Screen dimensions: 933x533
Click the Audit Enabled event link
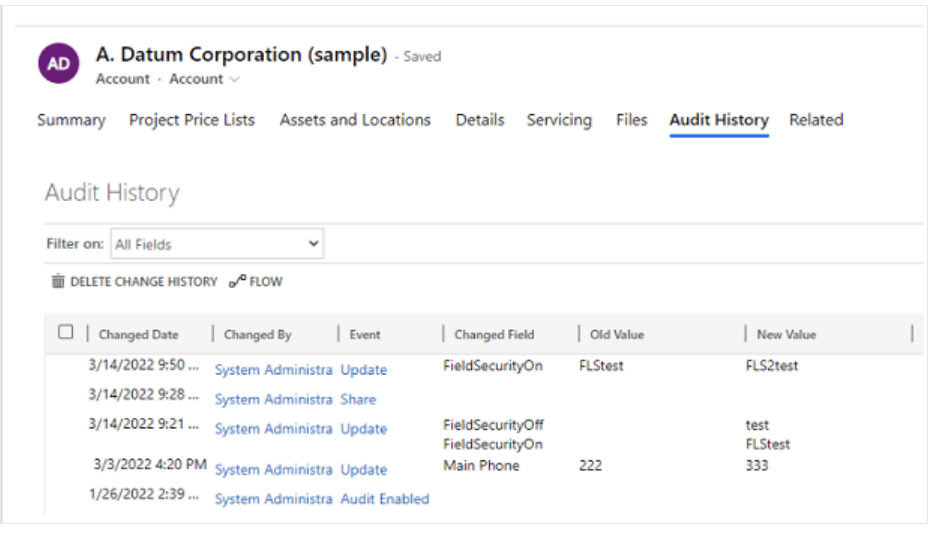pyautogui.click(x=384, y=499)
